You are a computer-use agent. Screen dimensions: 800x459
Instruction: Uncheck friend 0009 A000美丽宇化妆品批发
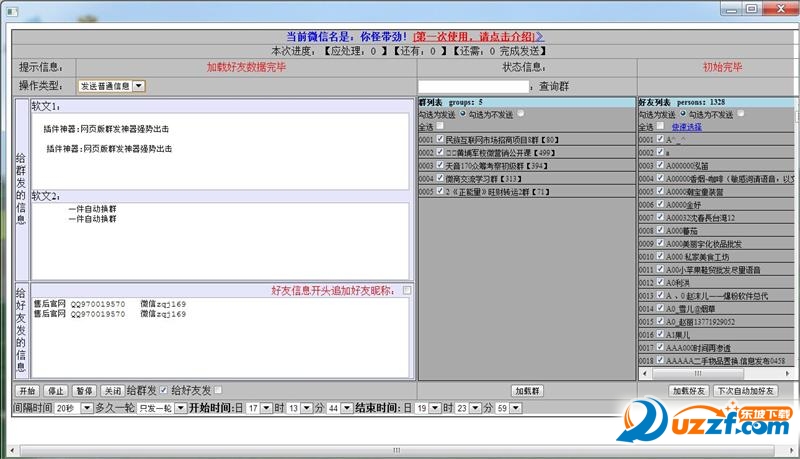pyautogui.click(x=660, y=243)
